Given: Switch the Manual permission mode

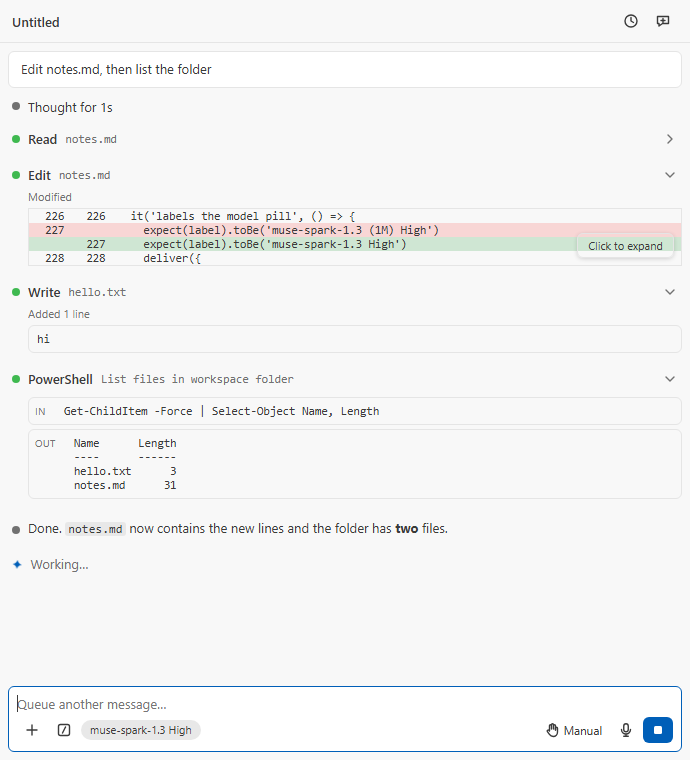Looking at the screenshot, I should click(x=574, y=730).
